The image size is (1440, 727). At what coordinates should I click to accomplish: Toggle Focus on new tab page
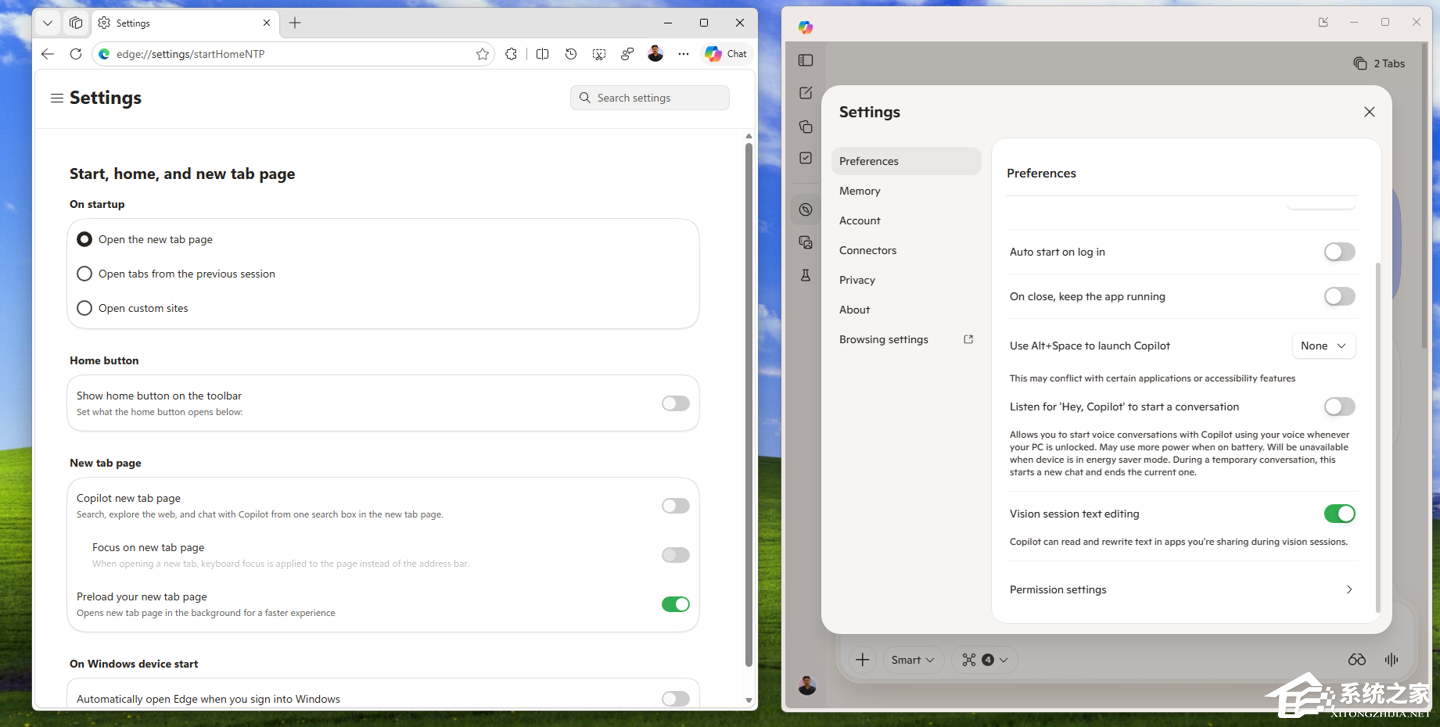pos(676,555)
